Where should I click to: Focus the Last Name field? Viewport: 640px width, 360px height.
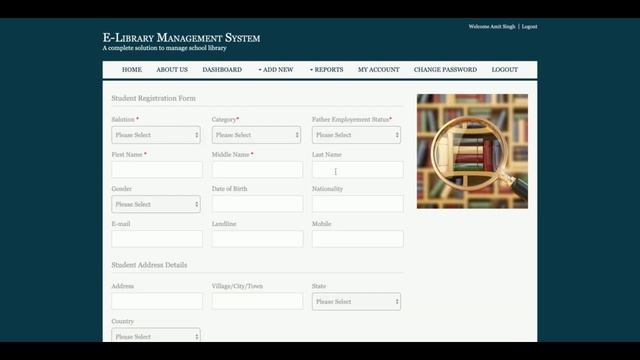358,169
